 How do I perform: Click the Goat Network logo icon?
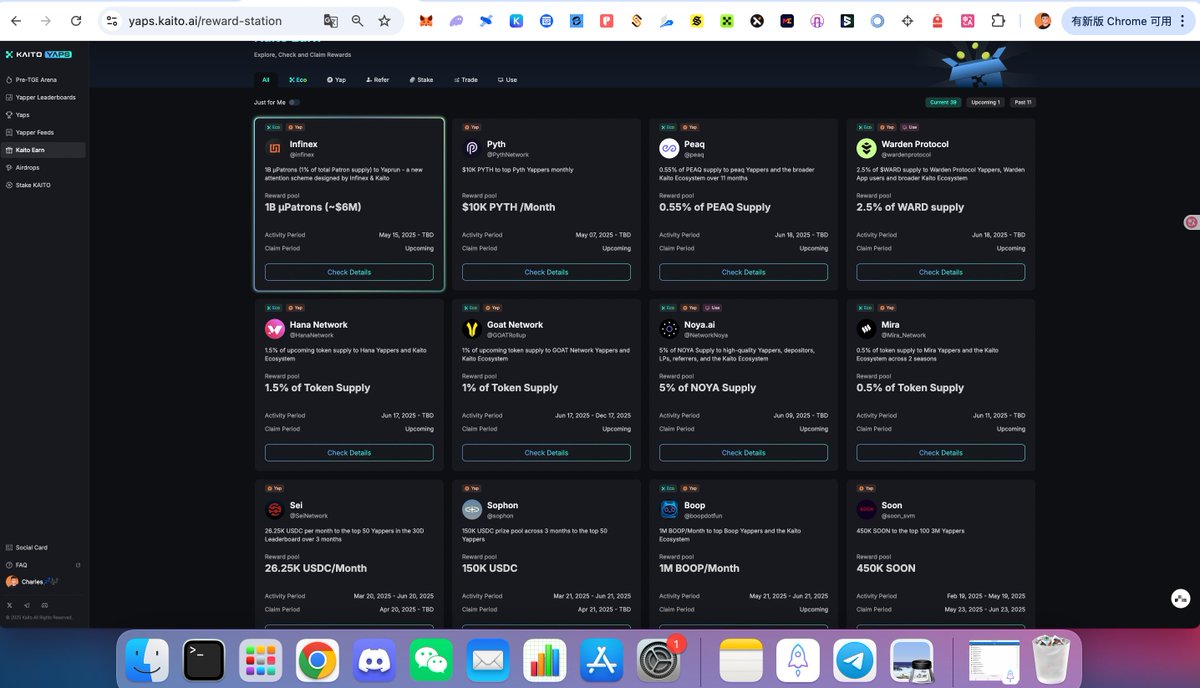[472, 329]
